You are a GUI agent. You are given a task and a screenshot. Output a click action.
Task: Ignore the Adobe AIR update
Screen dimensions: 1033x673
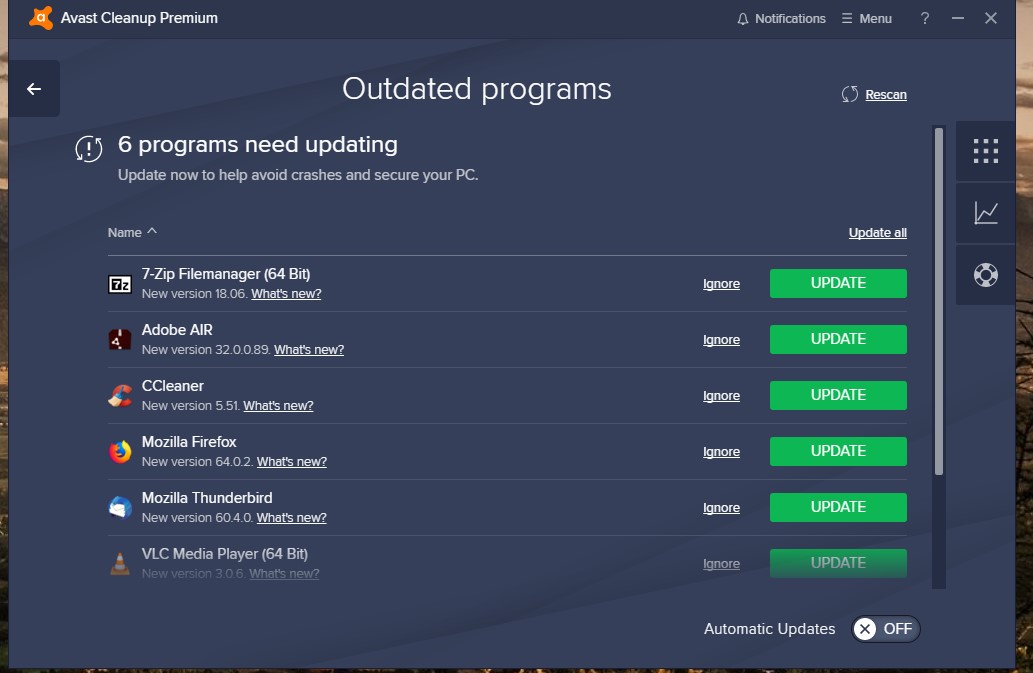721,340
